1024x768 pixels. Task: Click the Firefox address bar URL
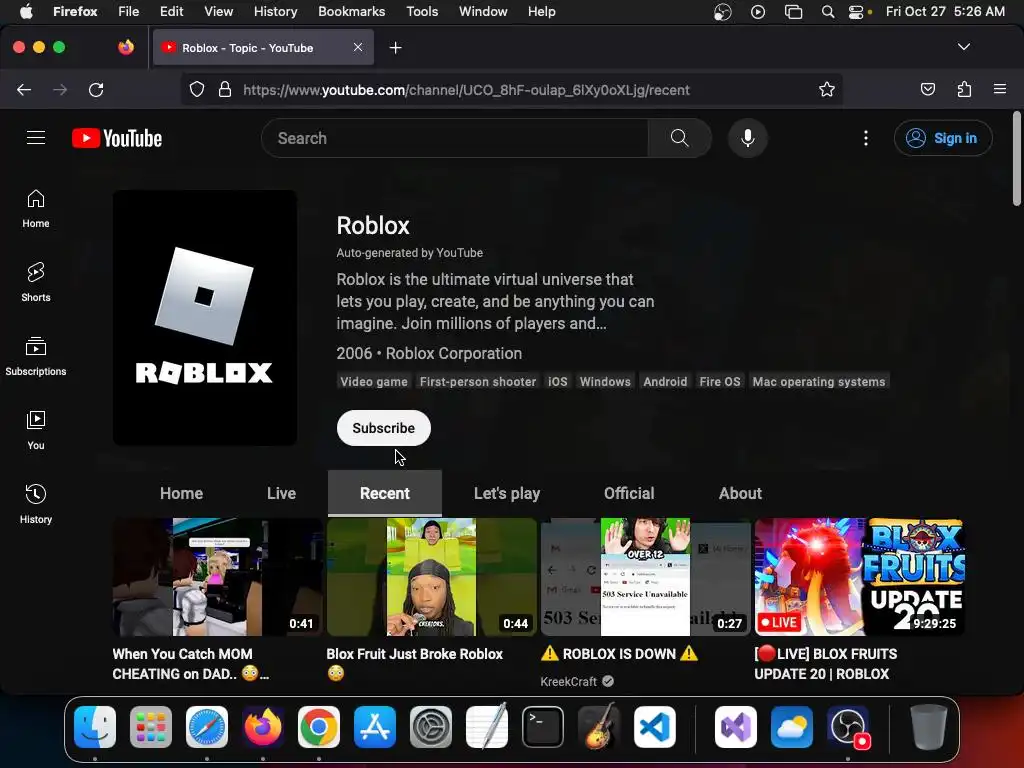[466, 89]
